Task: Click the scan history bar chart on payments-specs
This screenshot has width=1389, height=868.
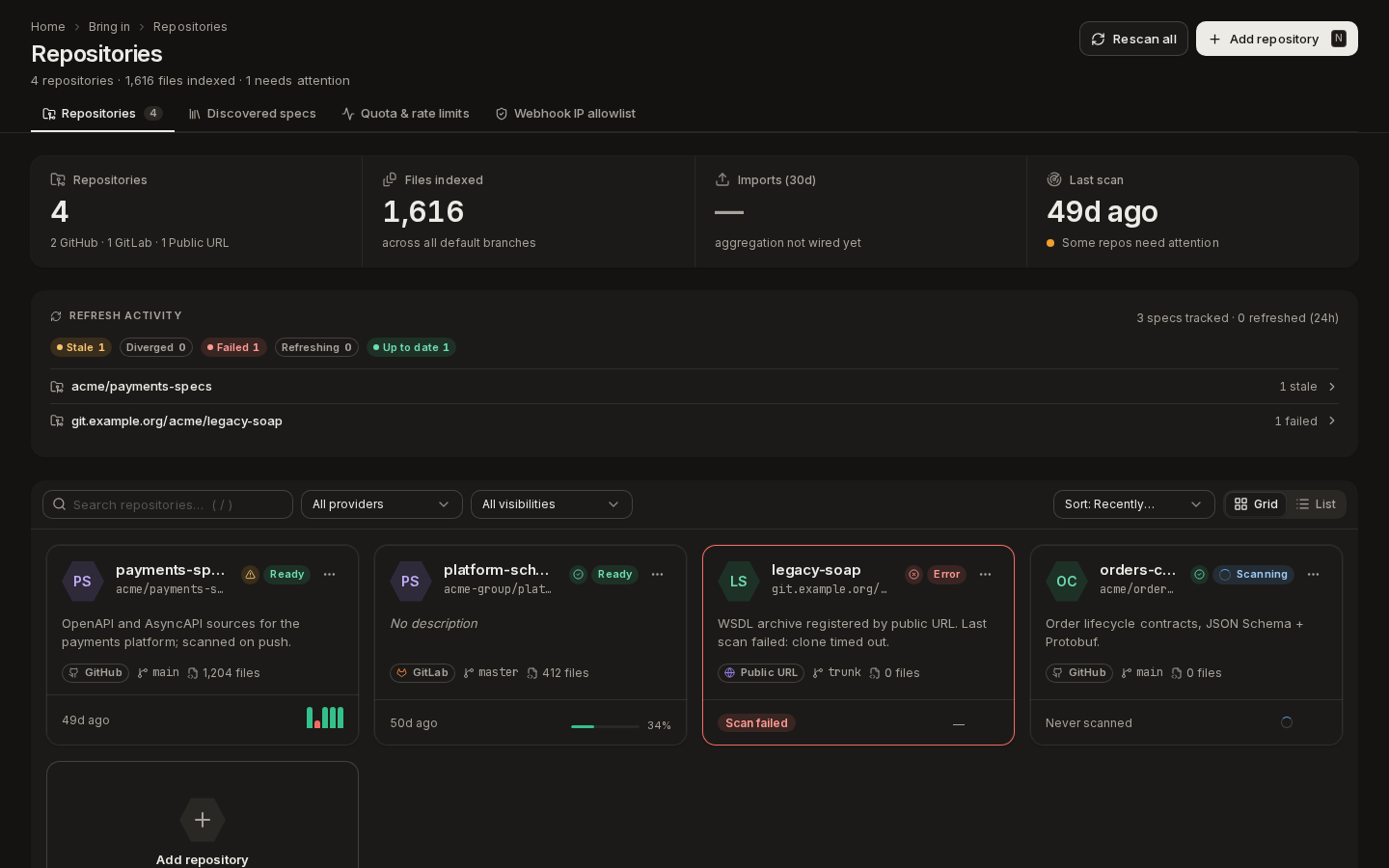Action: (x=325, y=718)
